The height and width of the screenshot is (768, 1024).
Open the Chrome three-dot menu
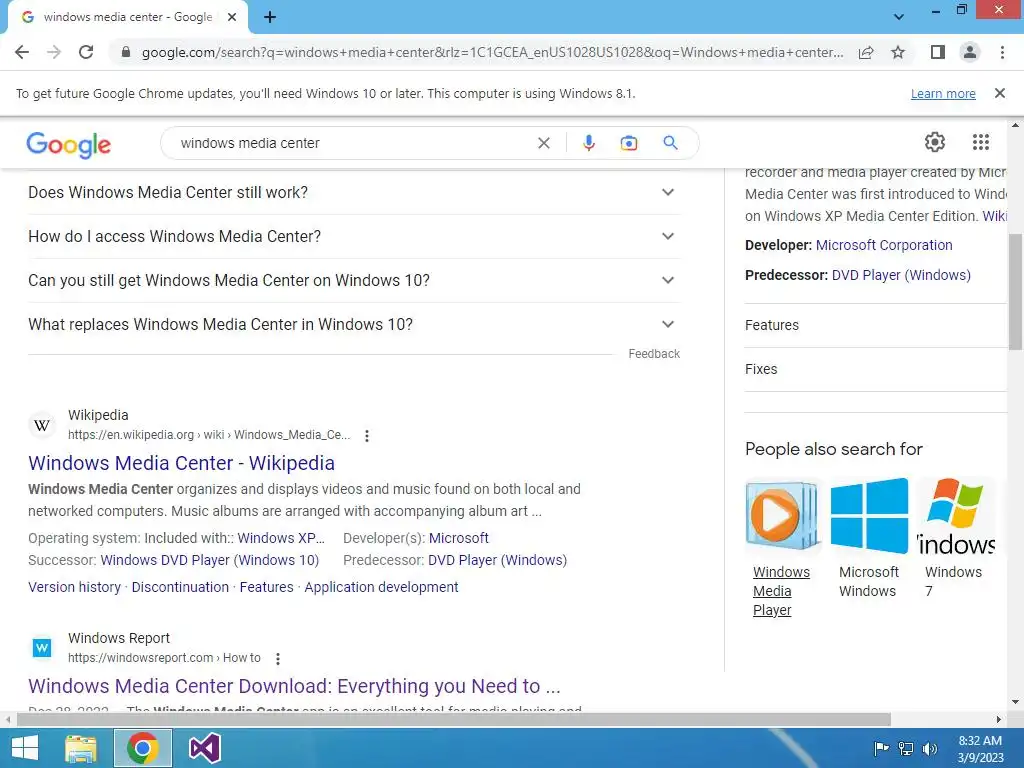click(1002, 52)
